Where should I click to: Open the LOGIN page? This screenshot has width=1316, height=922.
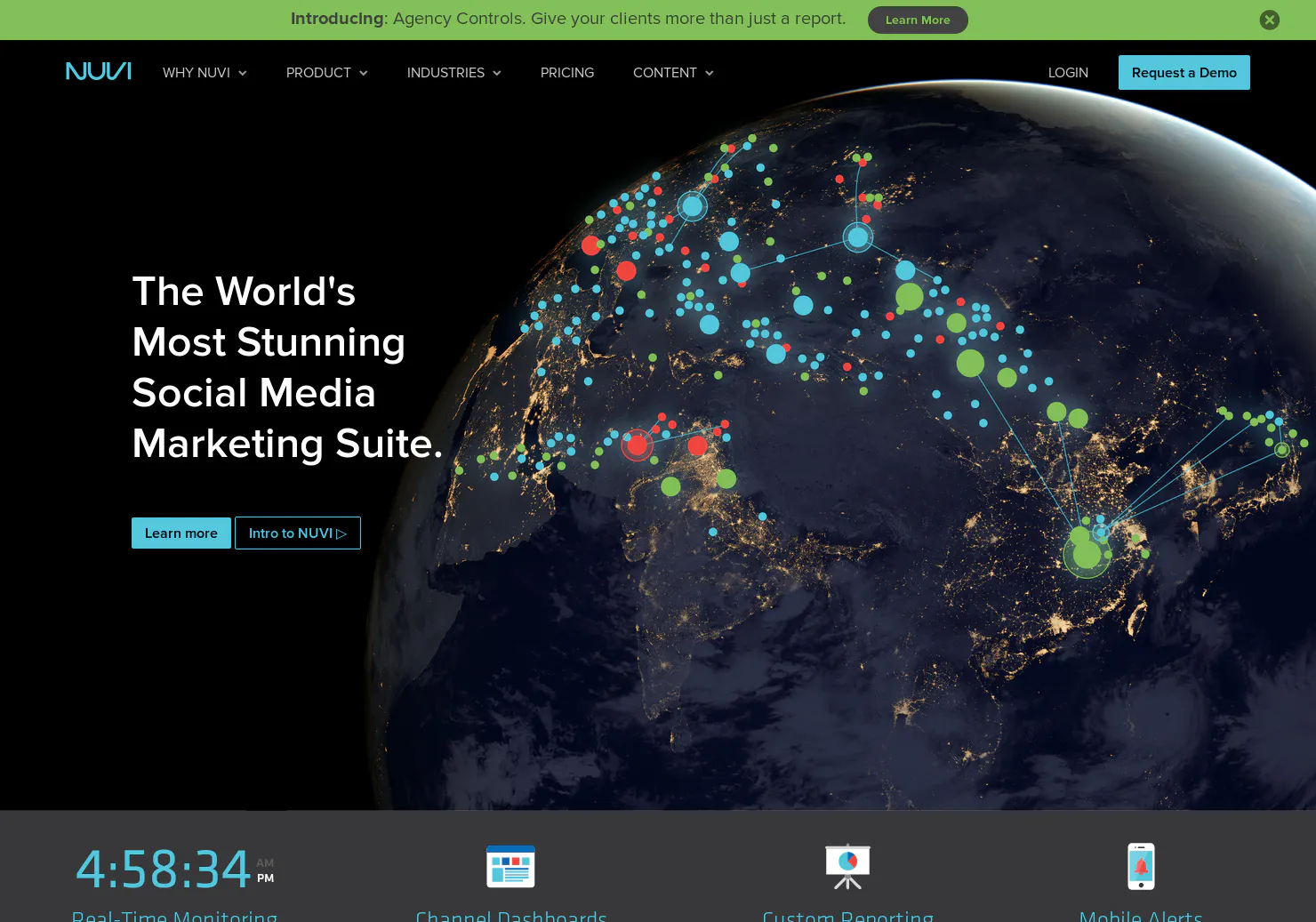(x=1068, y=73)
